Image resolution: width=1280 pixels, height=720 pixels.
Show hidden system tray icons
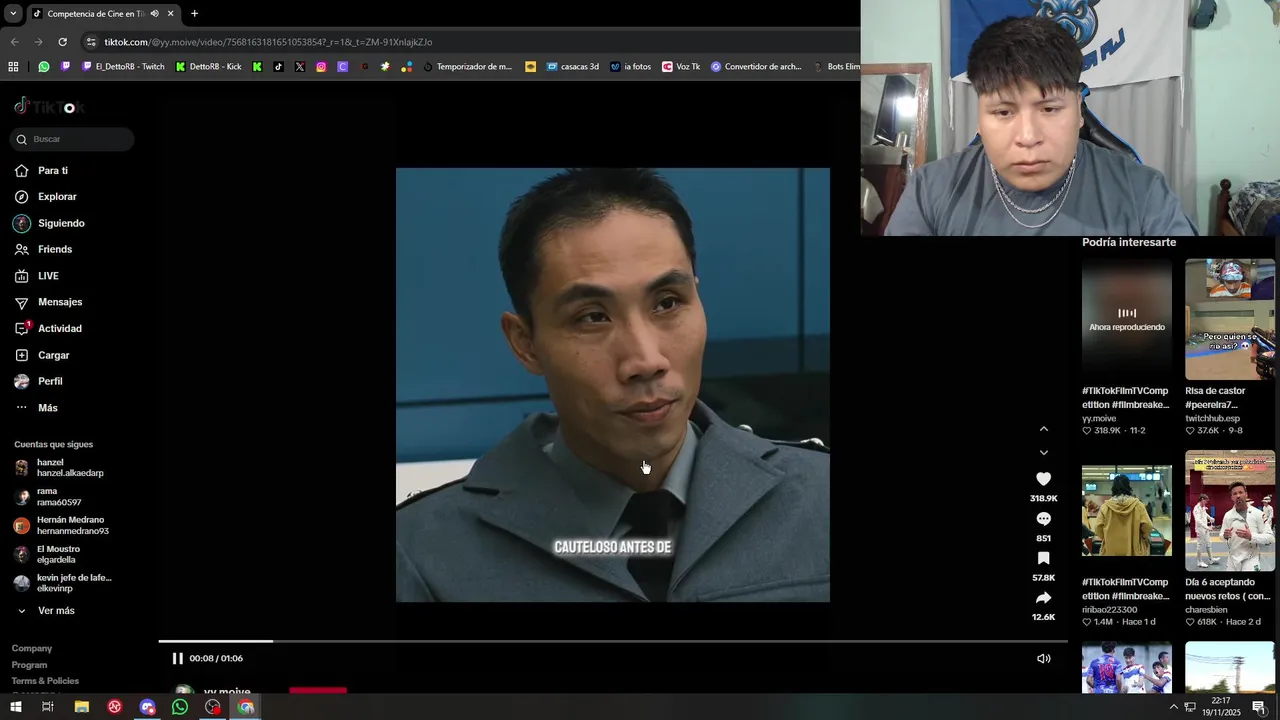coord(1174,707)
